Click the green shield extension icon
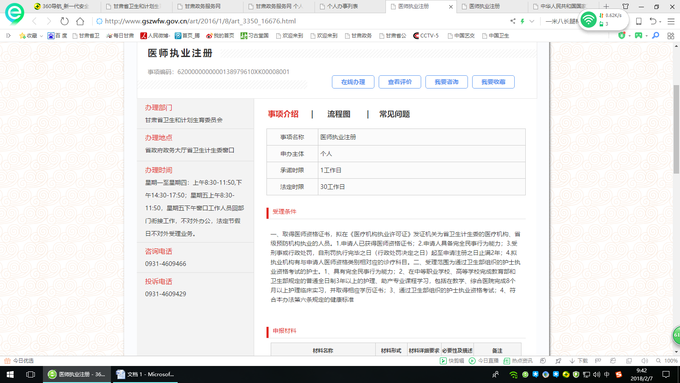 tap(622, 36)
